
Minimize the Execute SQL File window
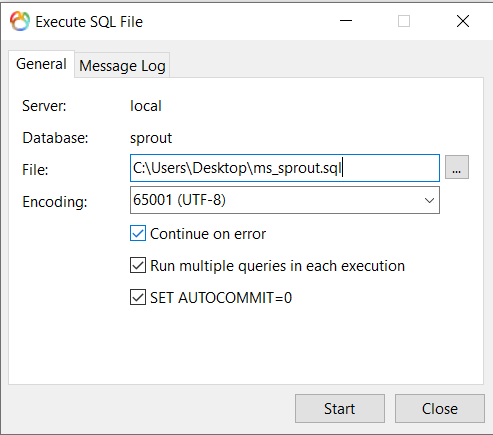346,21
